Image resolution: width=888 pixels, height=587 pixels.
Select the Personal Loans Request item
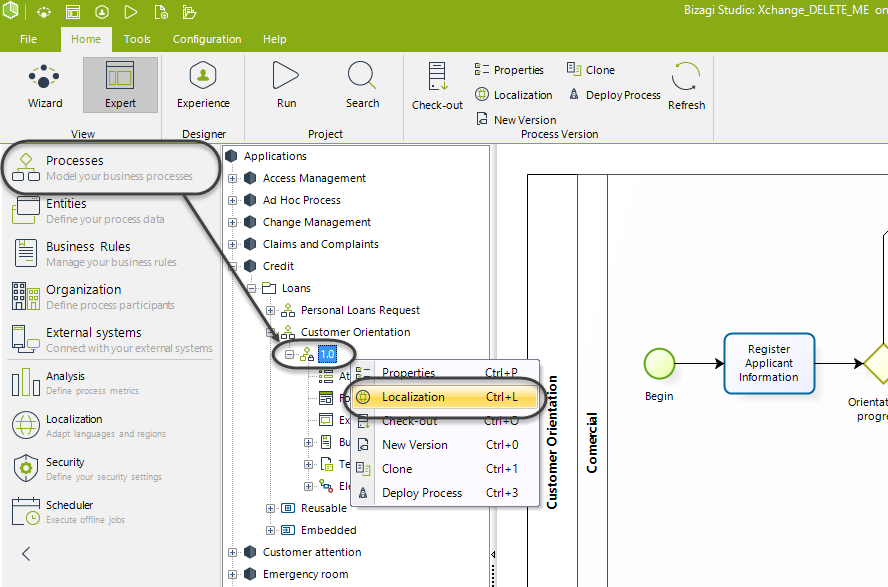(x=360, y=310)
